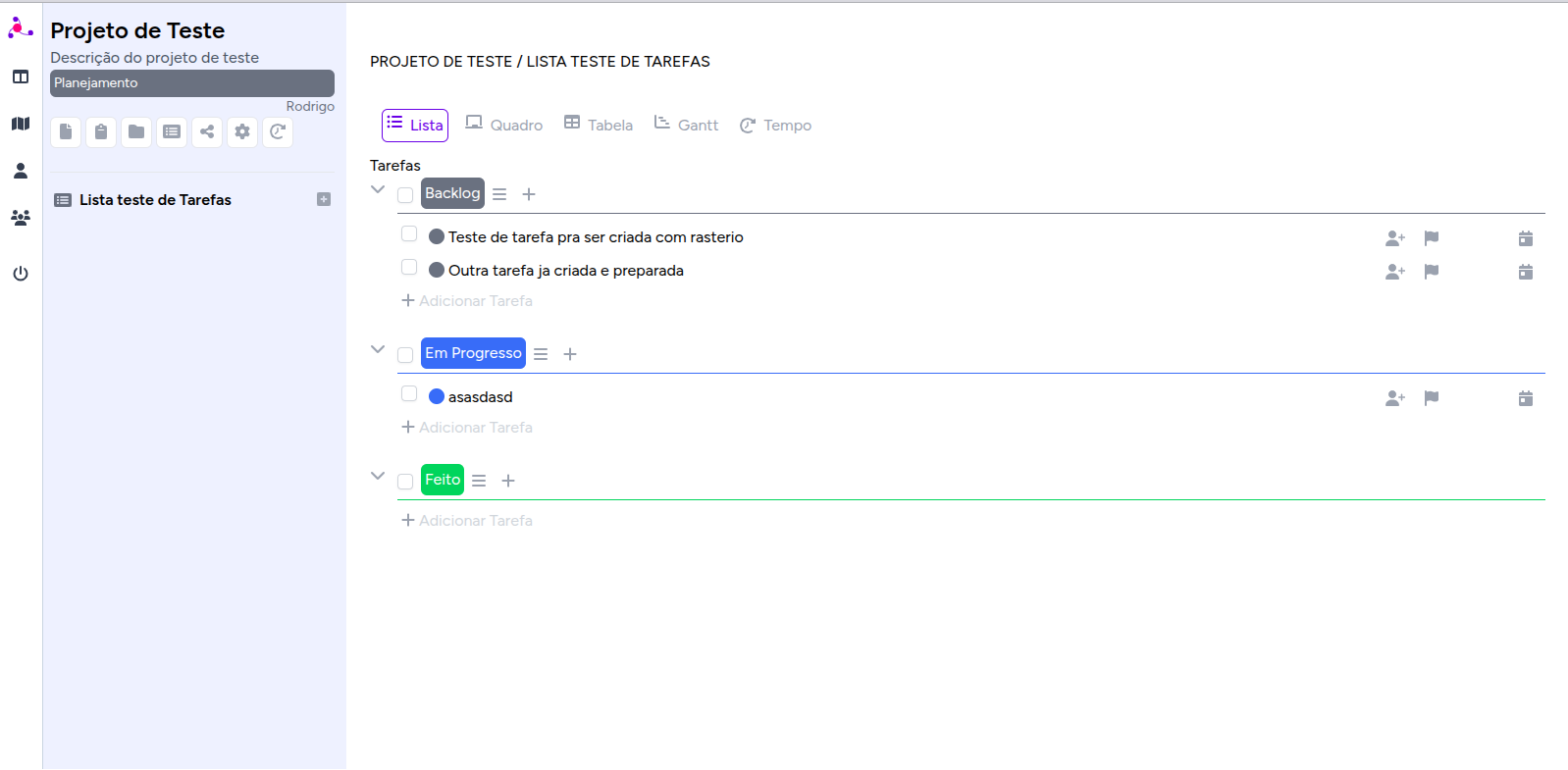Click the folder icon in project toolbar
This screenshot has width=1568, height=770.
tap(136, 131)
